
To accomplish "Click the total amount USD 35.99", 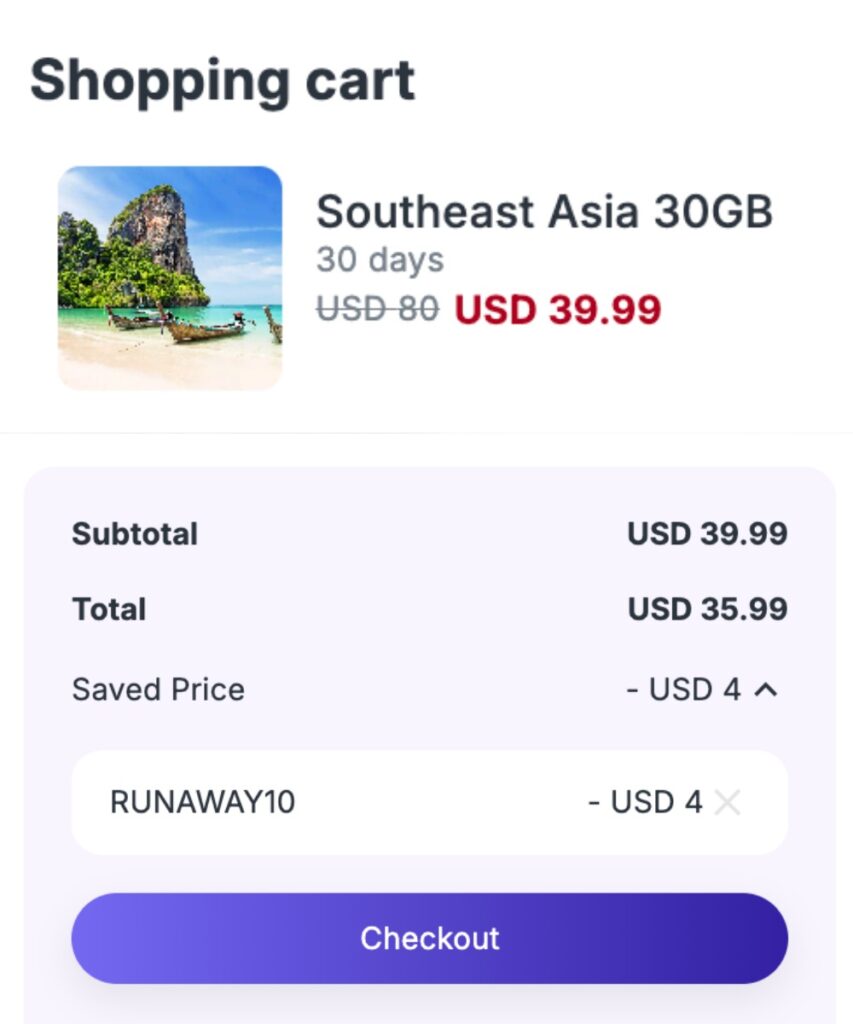I will tap(707, 609).
